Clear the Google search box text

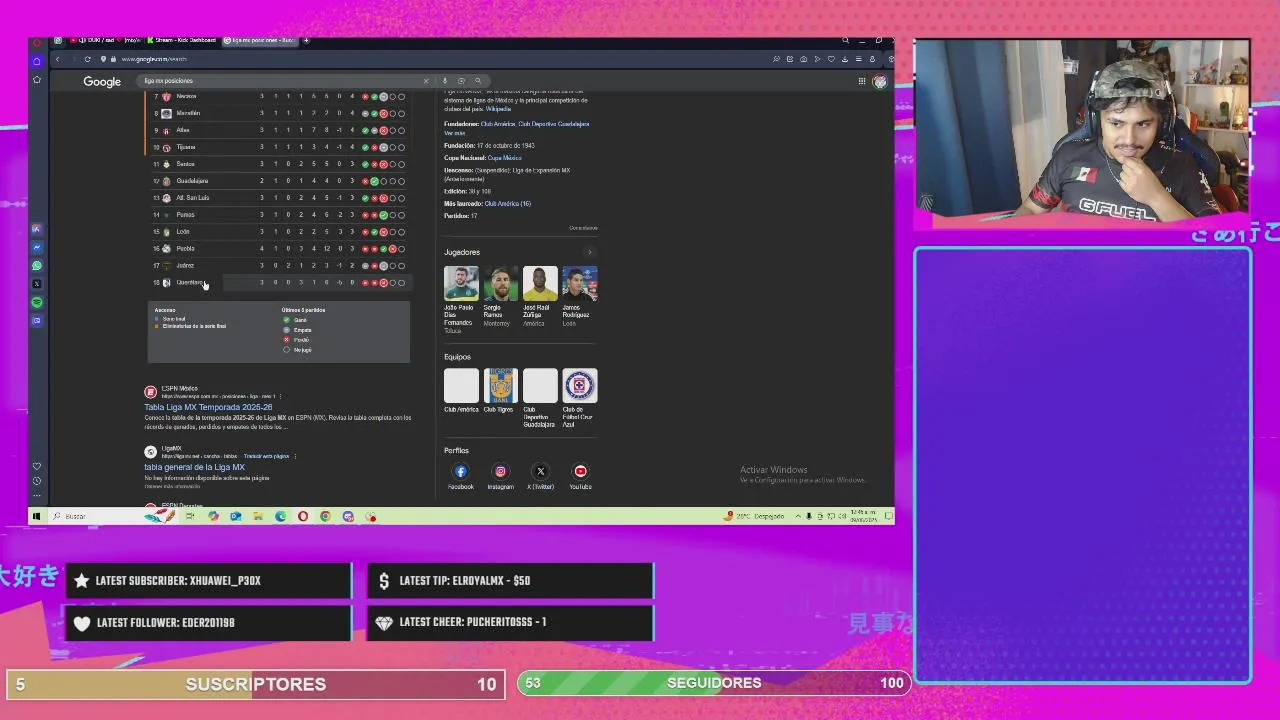(x=426, y=81)
